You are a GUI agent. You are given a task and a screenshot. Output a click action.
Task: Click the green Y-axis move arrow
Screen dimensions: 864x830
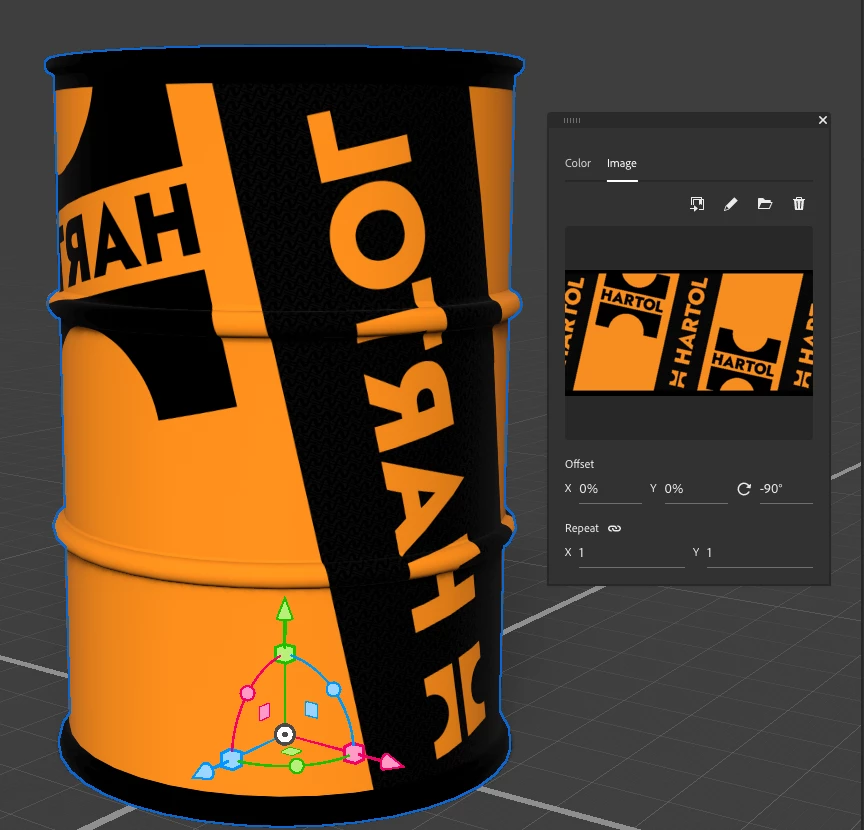[284, 610]
